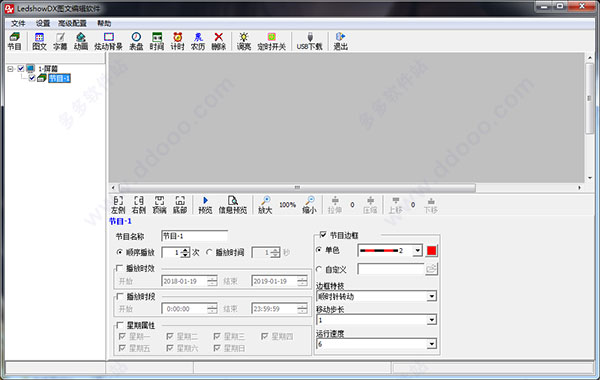Open the 定时开关 timed switch tool
Image resolution: width=600 pixels, height=380 pixels.
(x=271, y=41)
